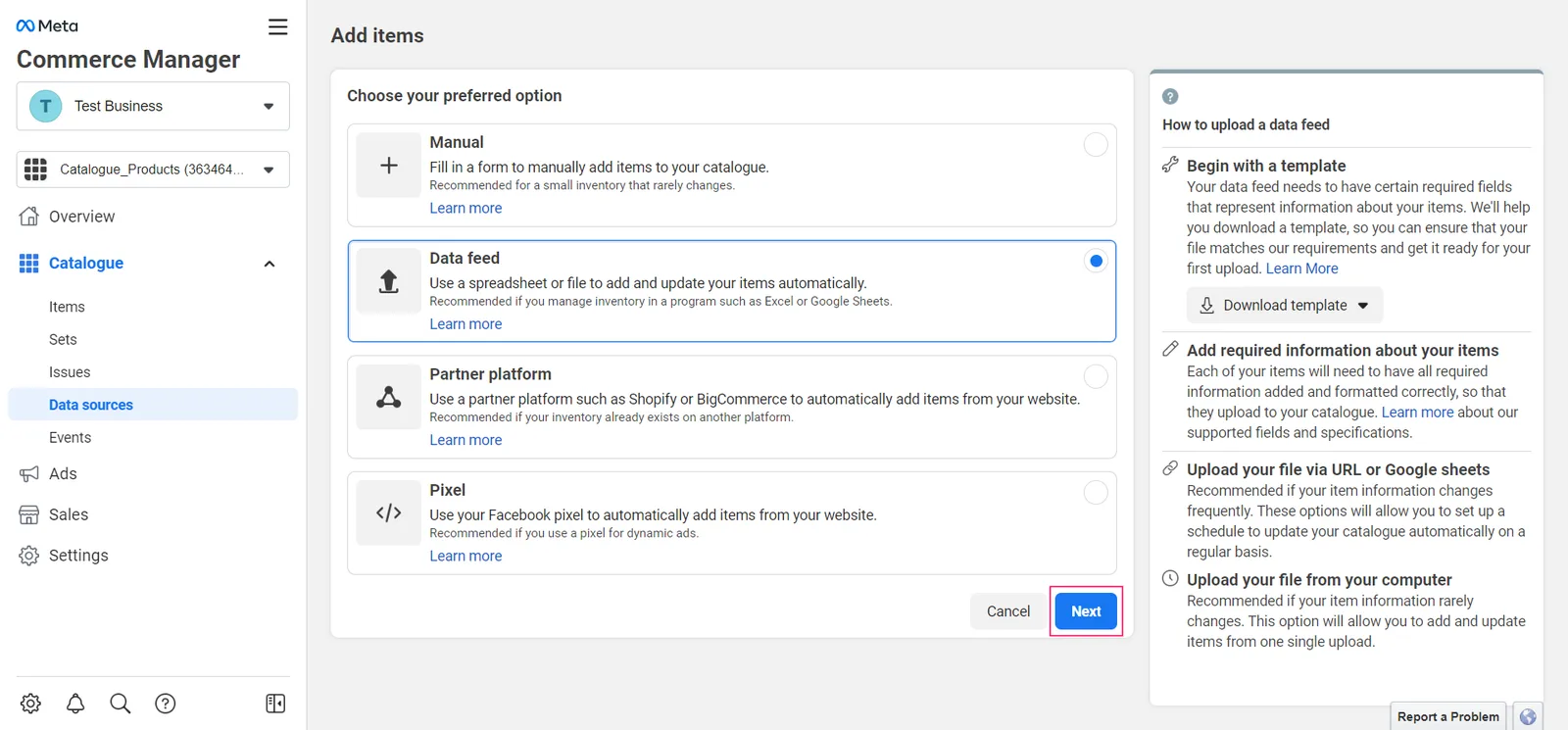The height and width of the screenshot is (730, 1568).
Task: Click Report a Problem button
Action: click(x=1448, y=716)
